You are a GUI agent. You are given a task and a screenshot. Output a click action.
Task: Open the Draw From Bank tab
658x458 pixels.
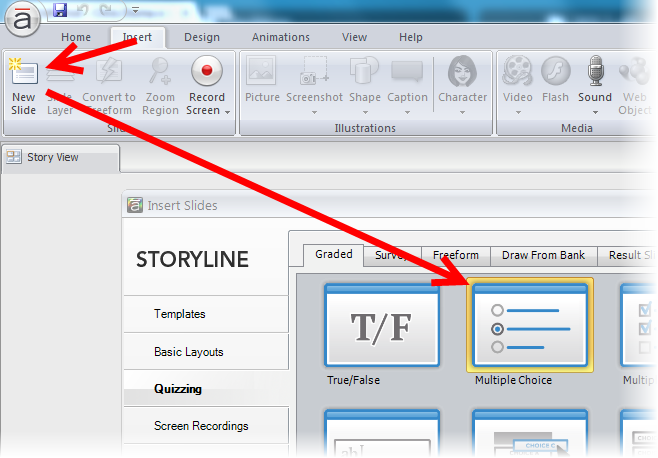[543, 255]
